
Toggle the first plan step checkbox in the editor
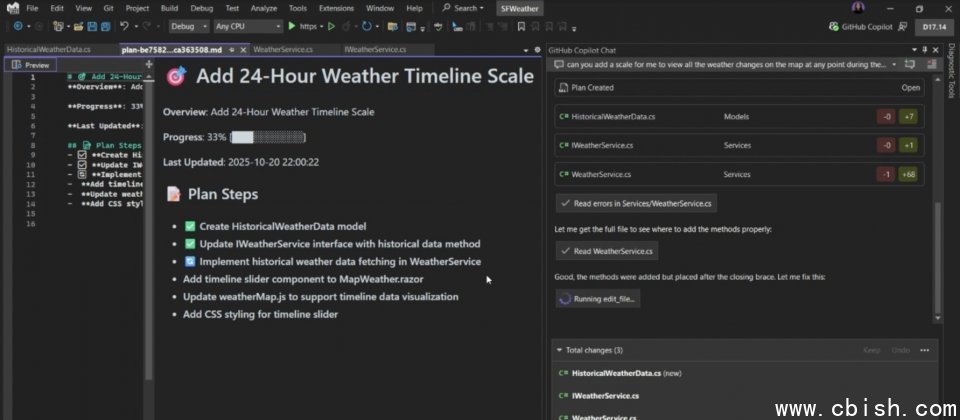[82, 155]
